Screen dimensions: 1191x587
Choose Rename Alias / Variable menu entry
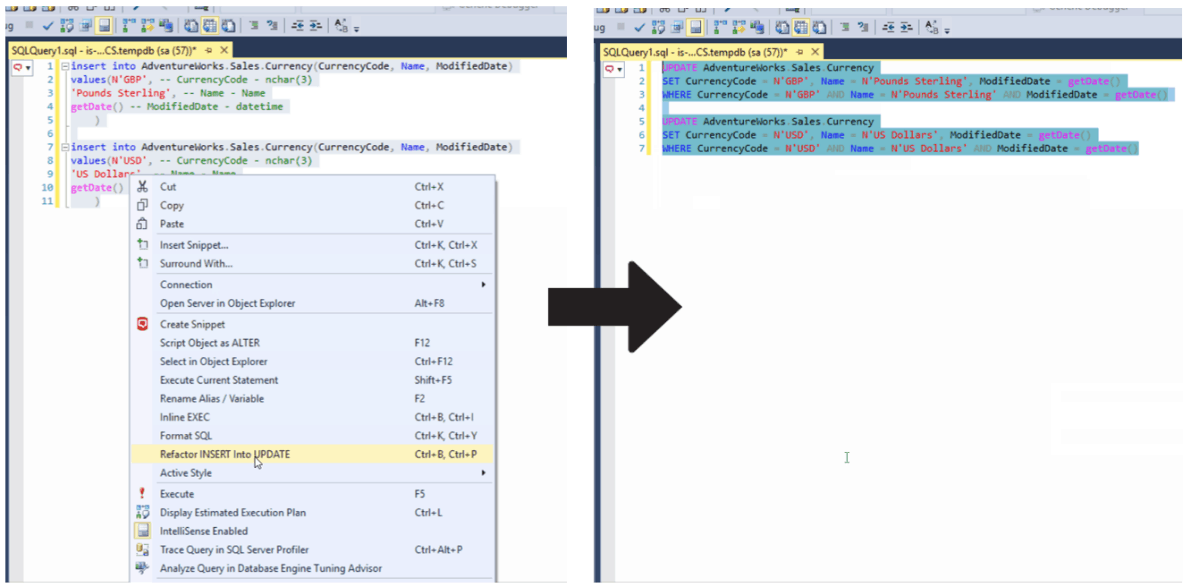point(312,399)
